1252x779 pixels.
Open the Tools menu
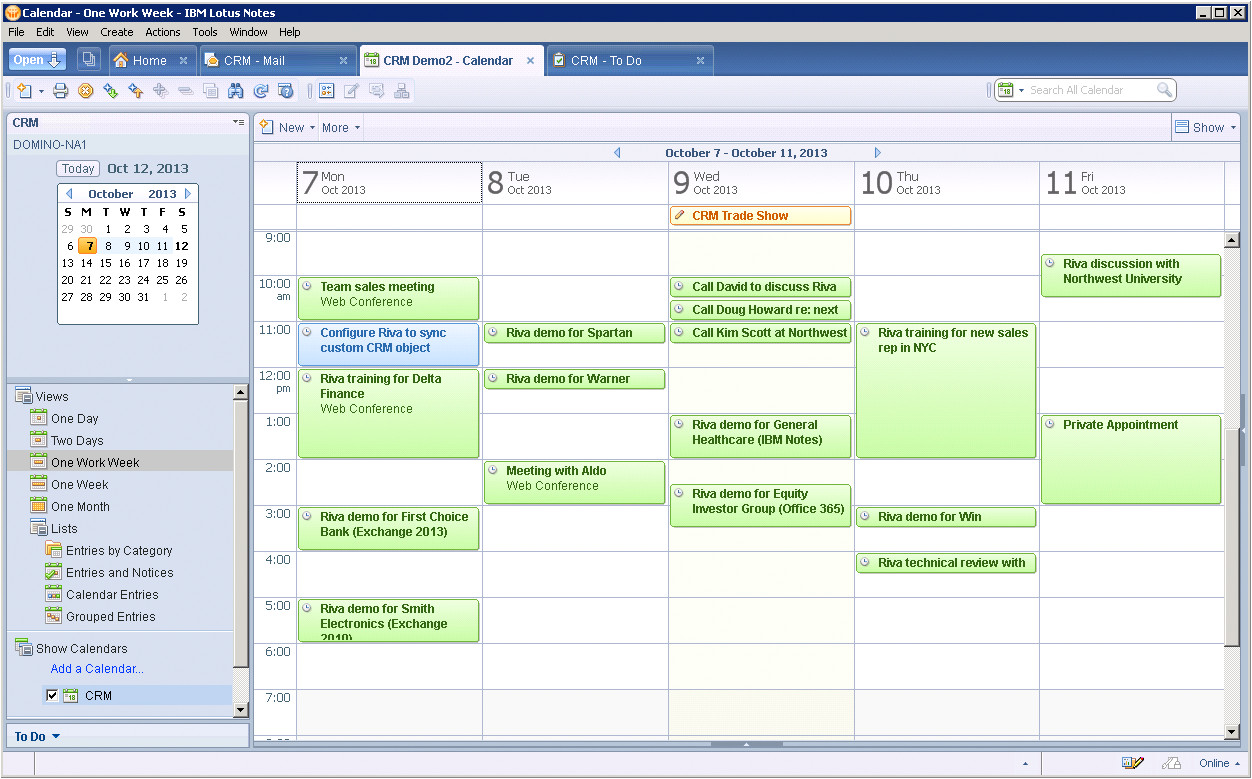tap(205, 32)
